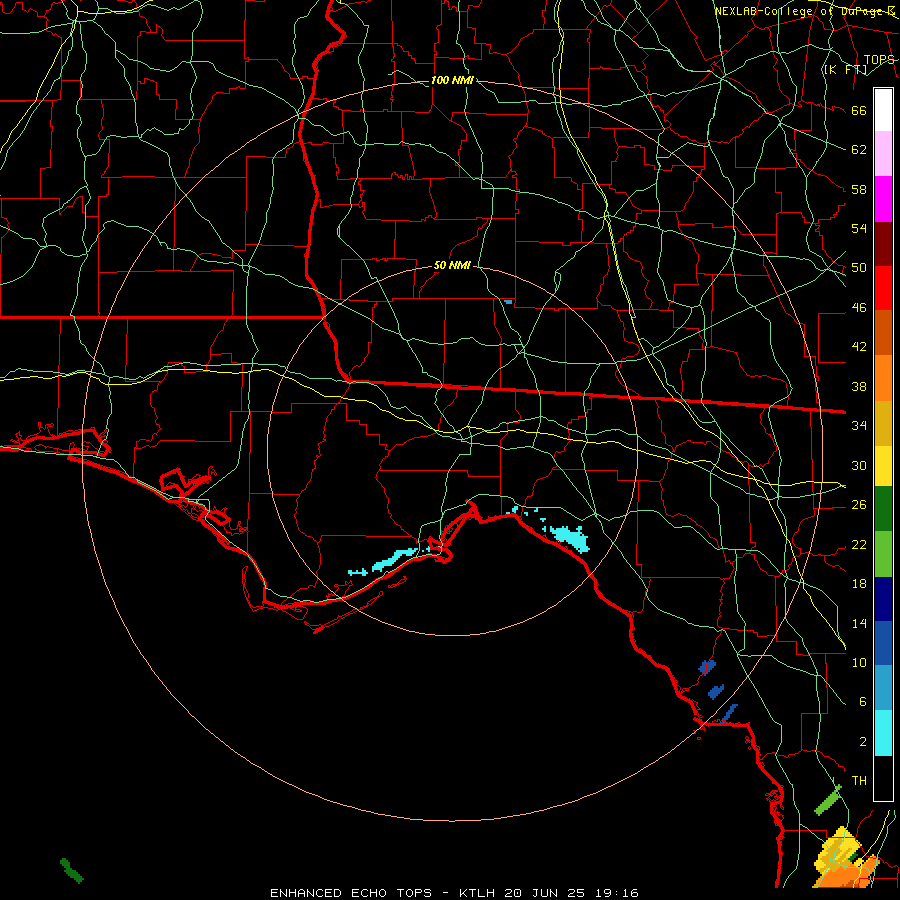Click the '2' legend value
The width and height of the screenshot is (900, 900).
click(862, 742)
